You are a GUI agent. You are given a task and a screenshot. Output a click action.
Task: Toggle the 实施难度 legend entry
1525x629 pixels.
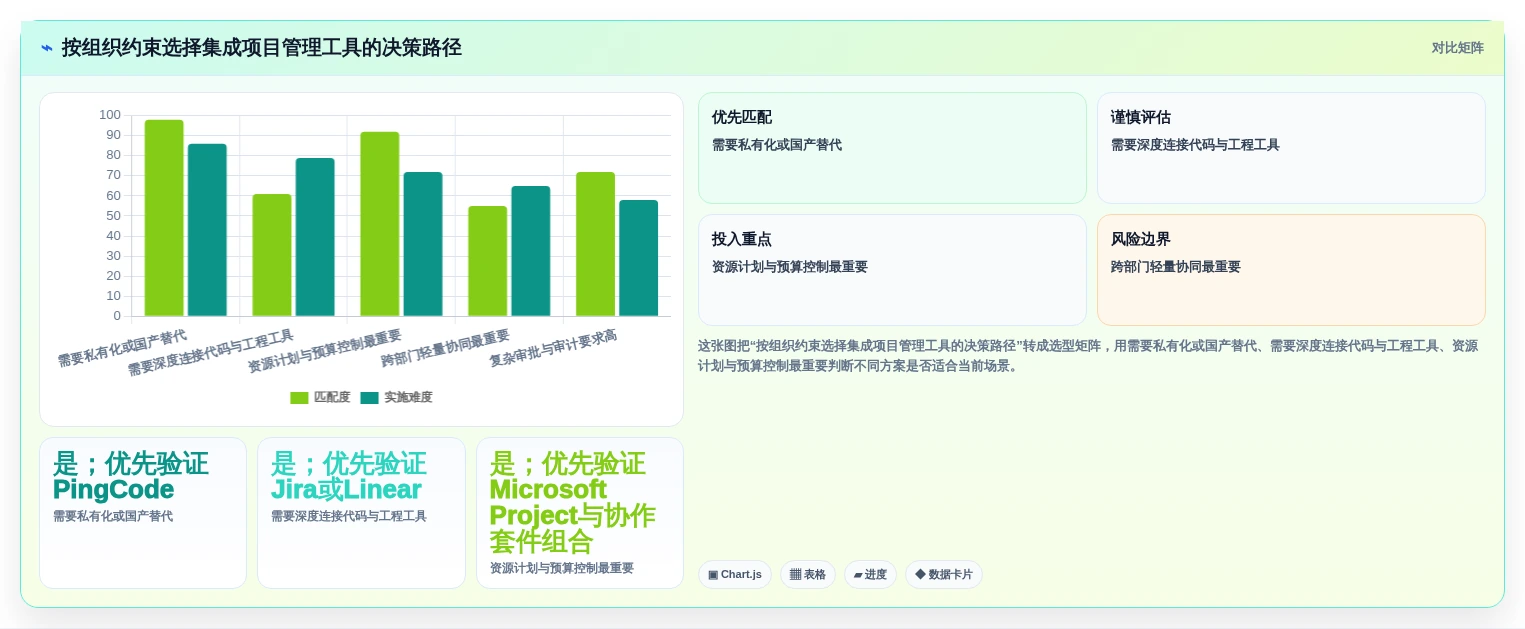[396, 397]
